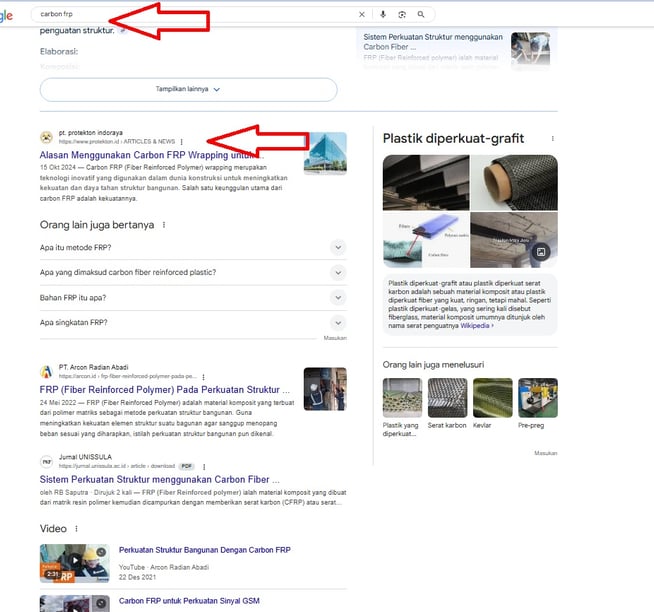Screen dimensions: 654x612
Task: View carbon fiber roll image
Action: pyautogui.click(x=514, y=182)
